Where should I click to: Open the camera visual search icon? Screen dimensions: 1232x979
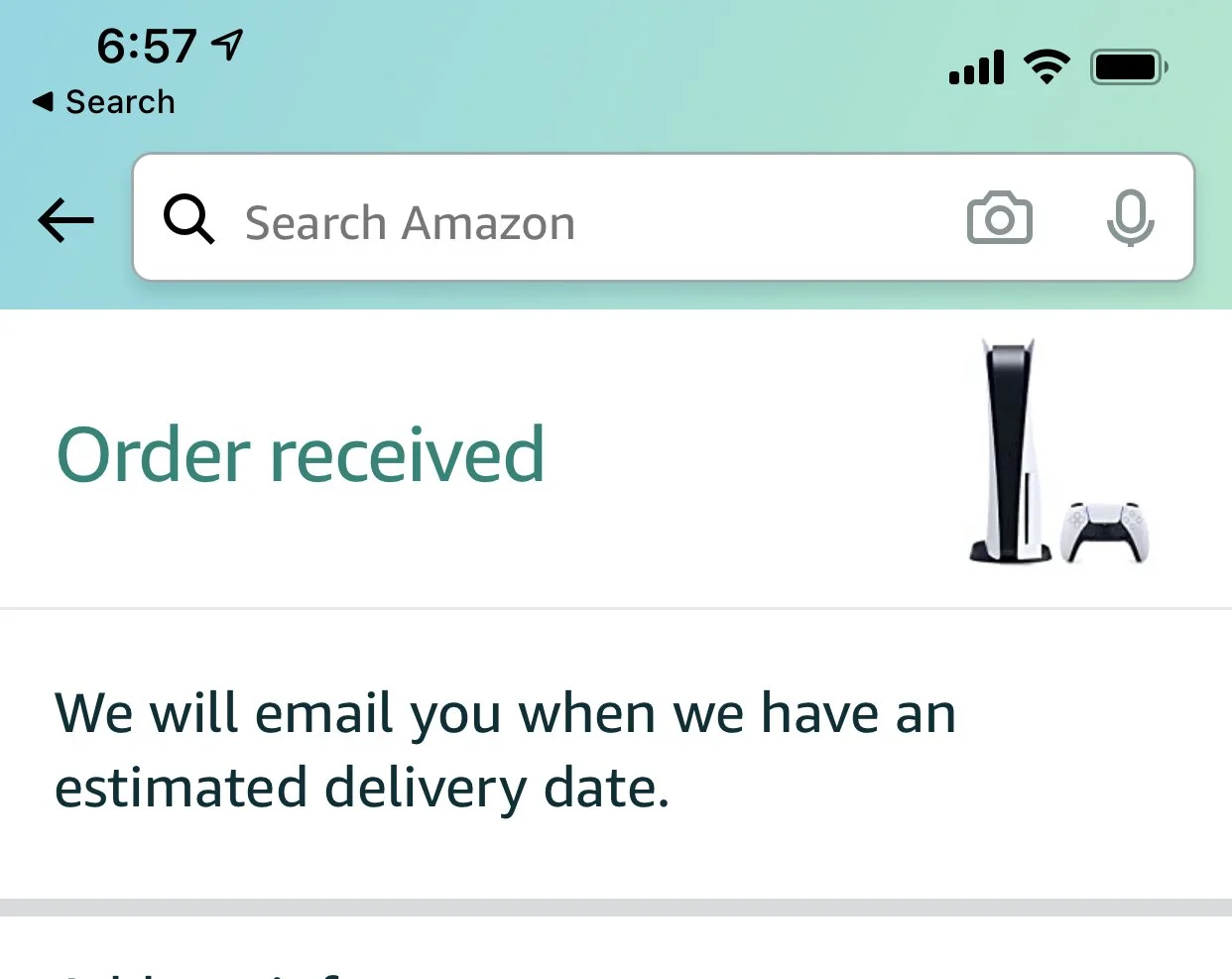[999, 217]
